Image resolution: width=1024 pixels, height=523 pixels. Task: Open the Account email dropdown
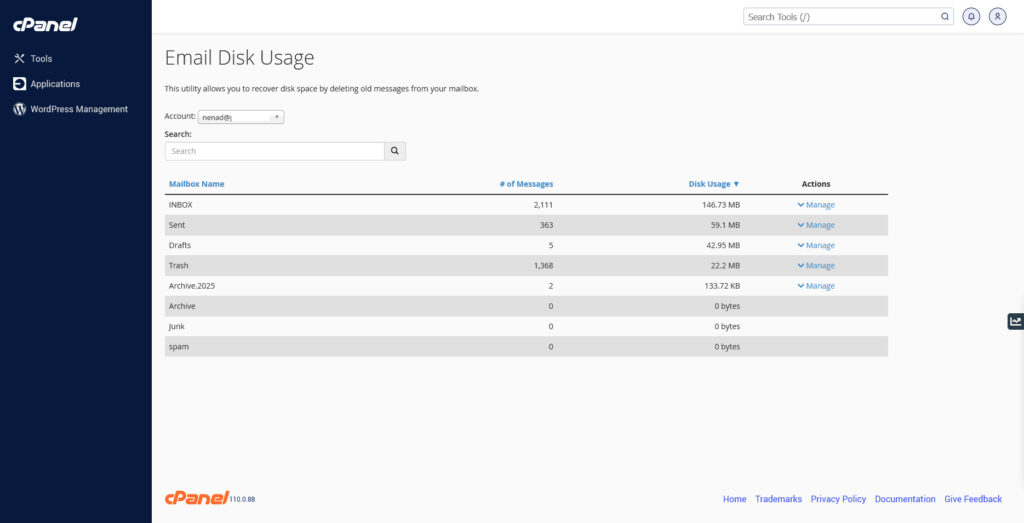pos(241,117)
